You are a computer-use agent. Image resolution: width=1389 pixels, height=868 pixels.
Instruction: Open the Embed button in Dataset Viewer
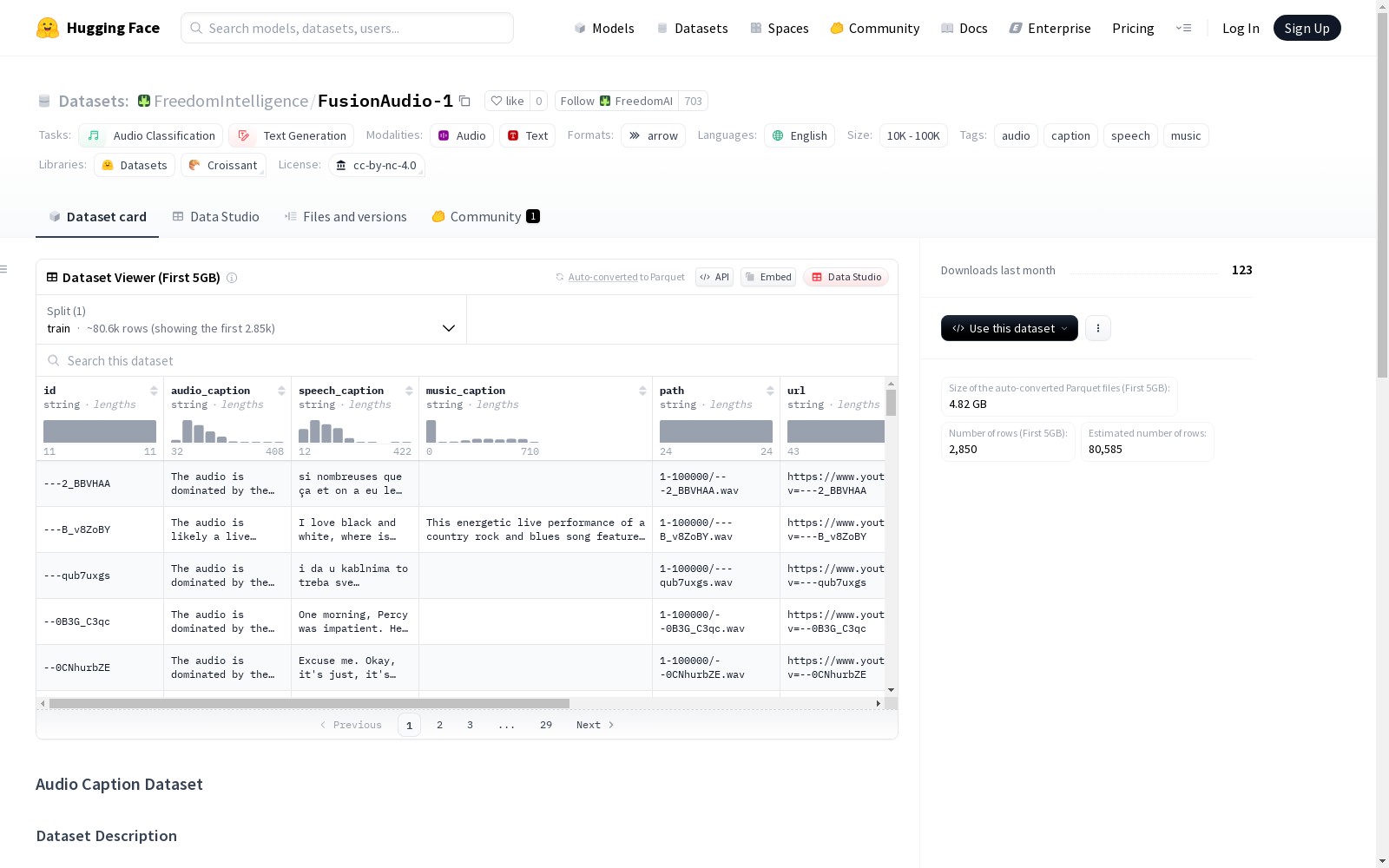point(768,277)
